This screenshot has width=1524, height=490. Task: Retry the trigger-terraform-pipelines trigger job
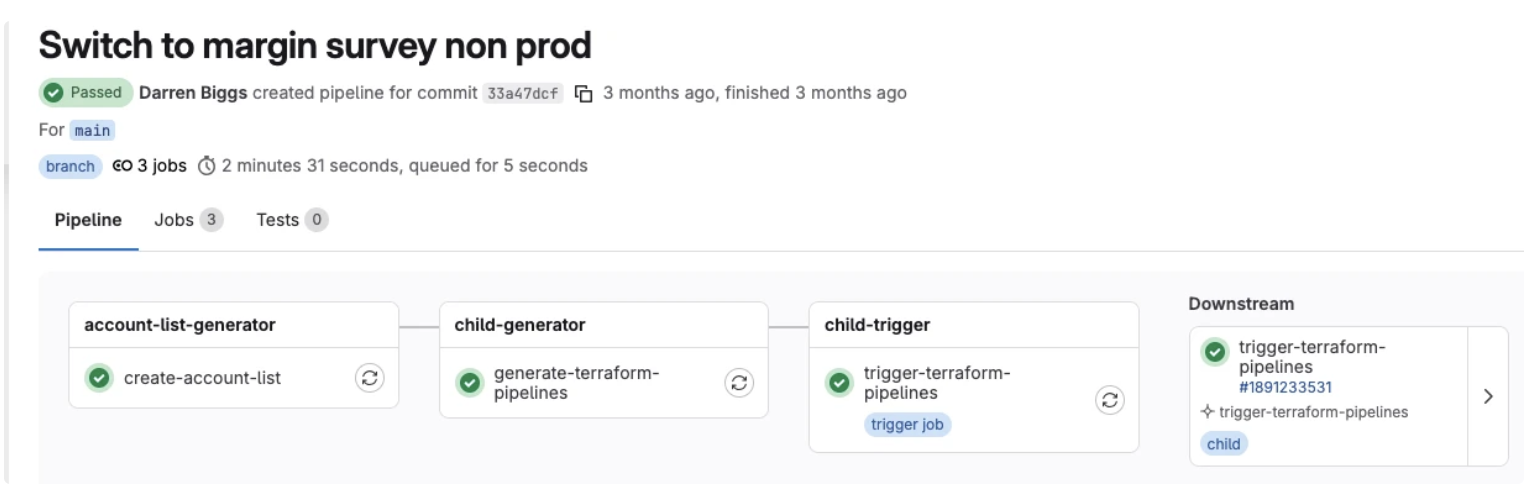[1109, 400]
